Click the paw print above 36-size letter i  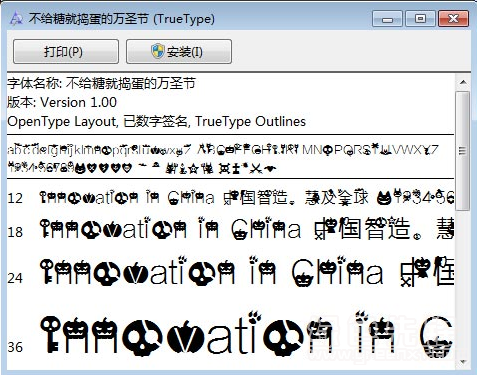(256, 317)
